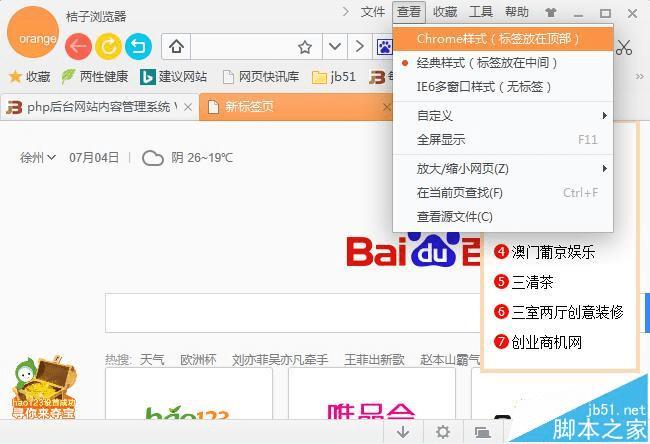Open the jb51 bookmark folder

334,77
